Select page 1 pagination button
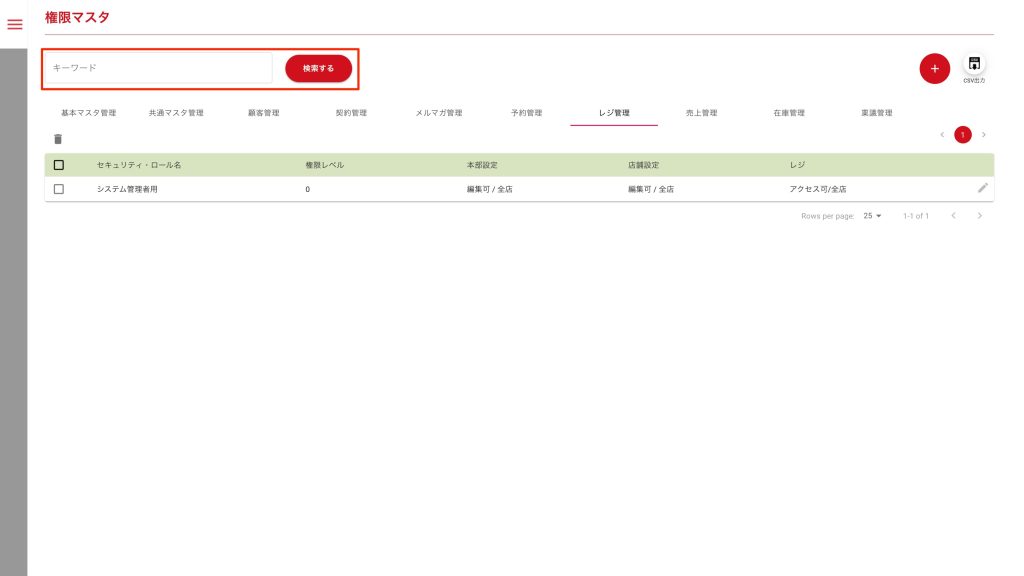The image size is (1024, 576). point(962,134)
